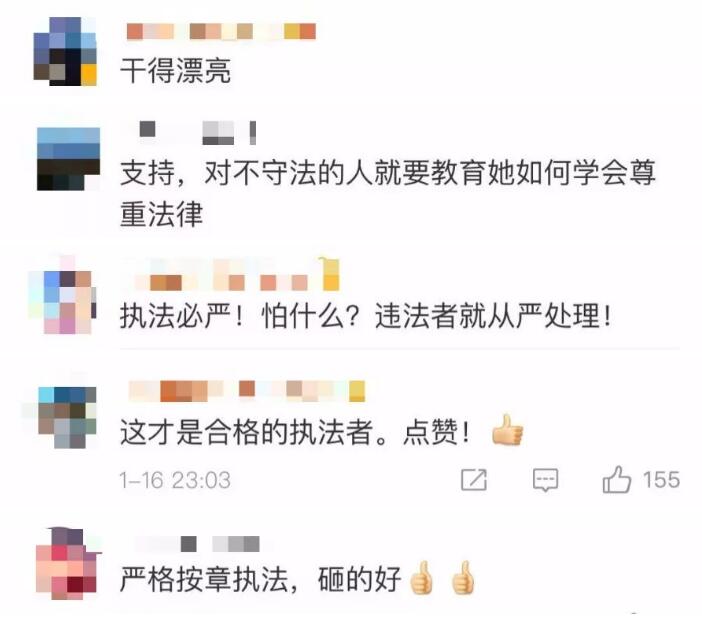Tap the 155 like count
Image resolution: width=702 pixels, height=619 pixels.
pyautogui.click(x=661, y=480)
